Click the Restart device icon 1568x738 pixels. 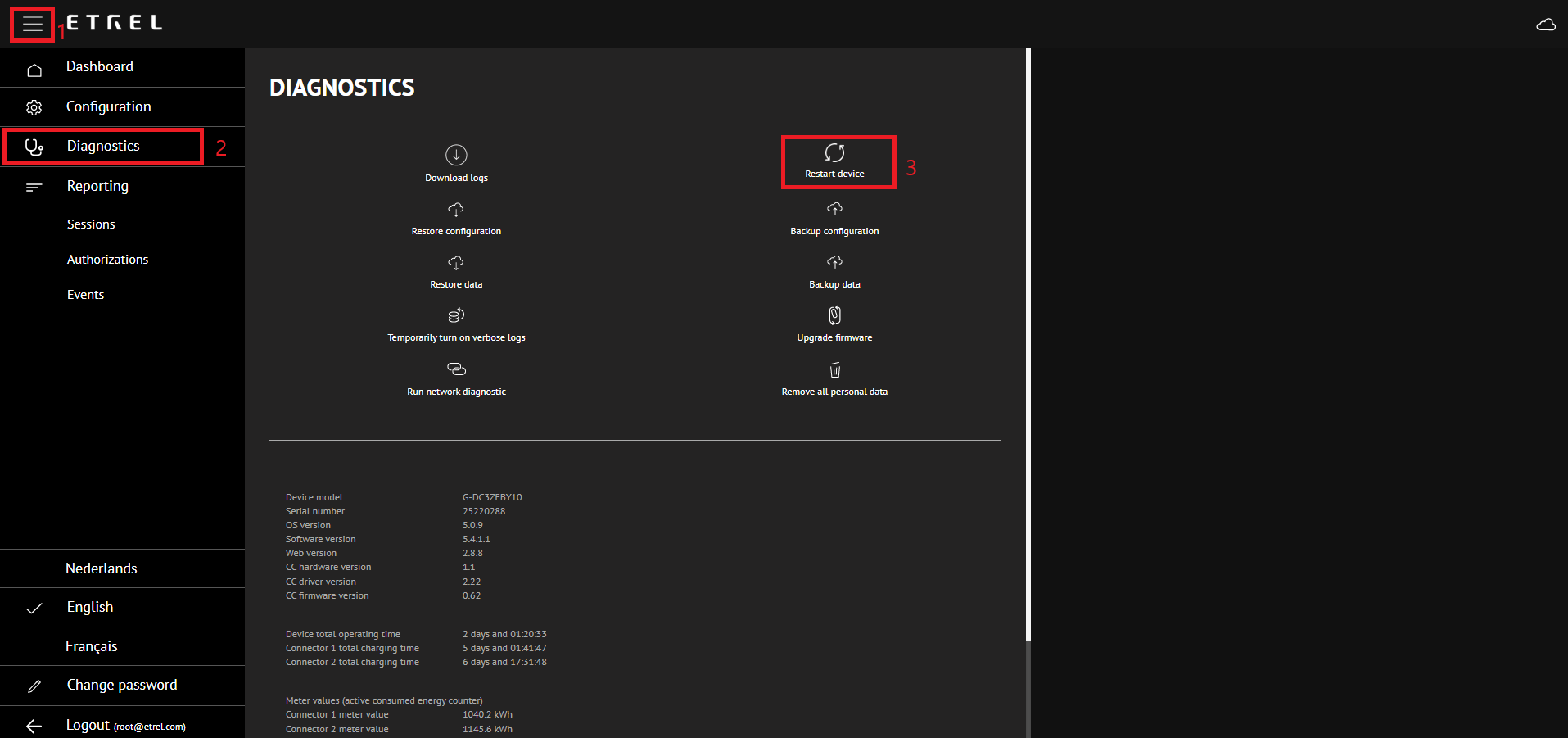tap(834, 153)
